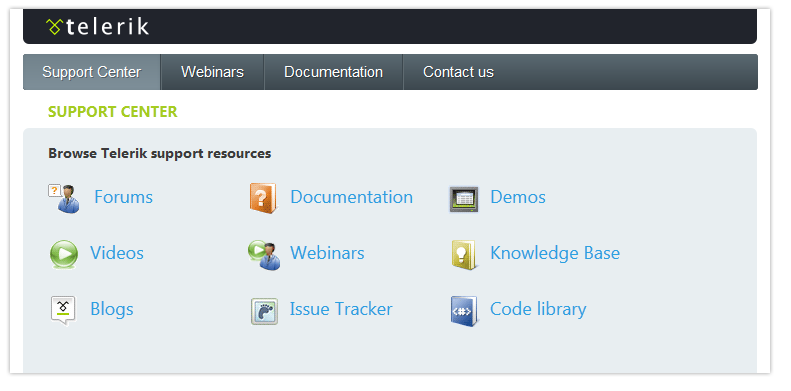The height and width of the screenshot is (391, 791).
Task: Go to the Contact us tab
Action: pos(458,72)
